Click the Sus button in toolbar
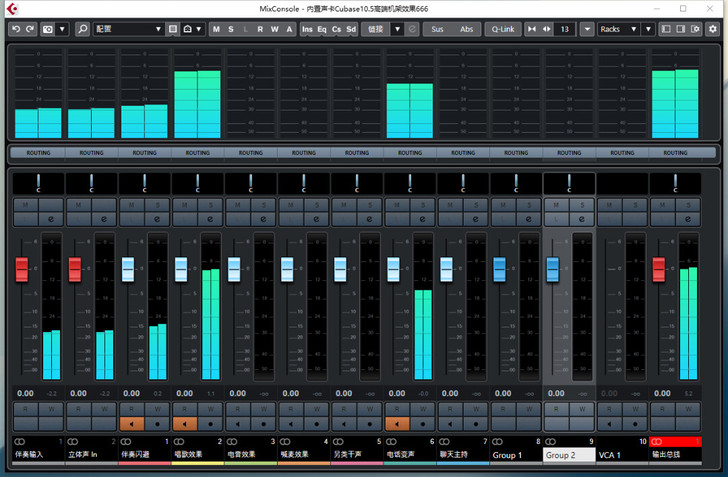Image resolution: width=728 pixels, height=477 pixels. tap(437, 30)
